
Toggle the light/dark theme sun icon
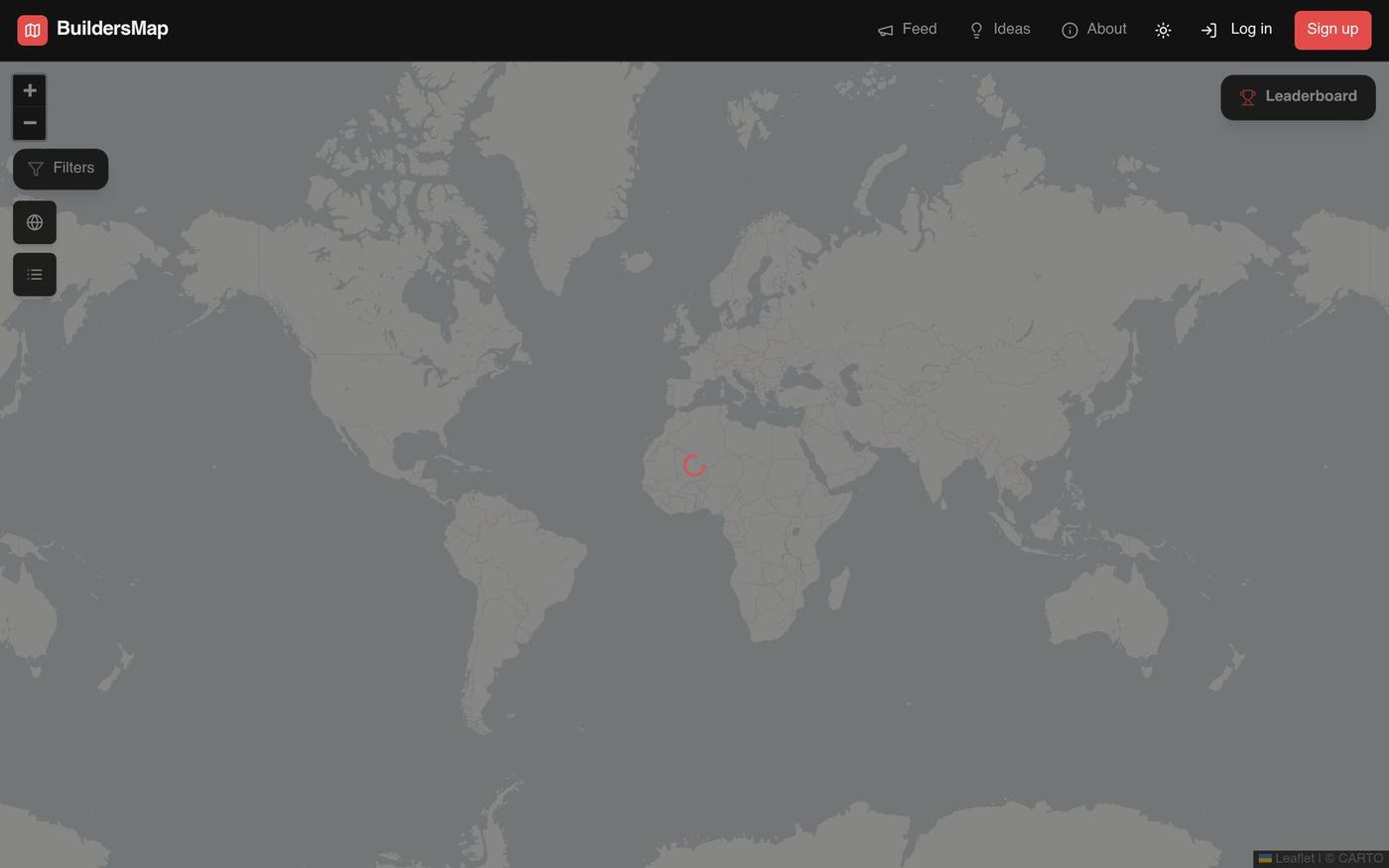pyautogui.click(x=1163, y=31)
